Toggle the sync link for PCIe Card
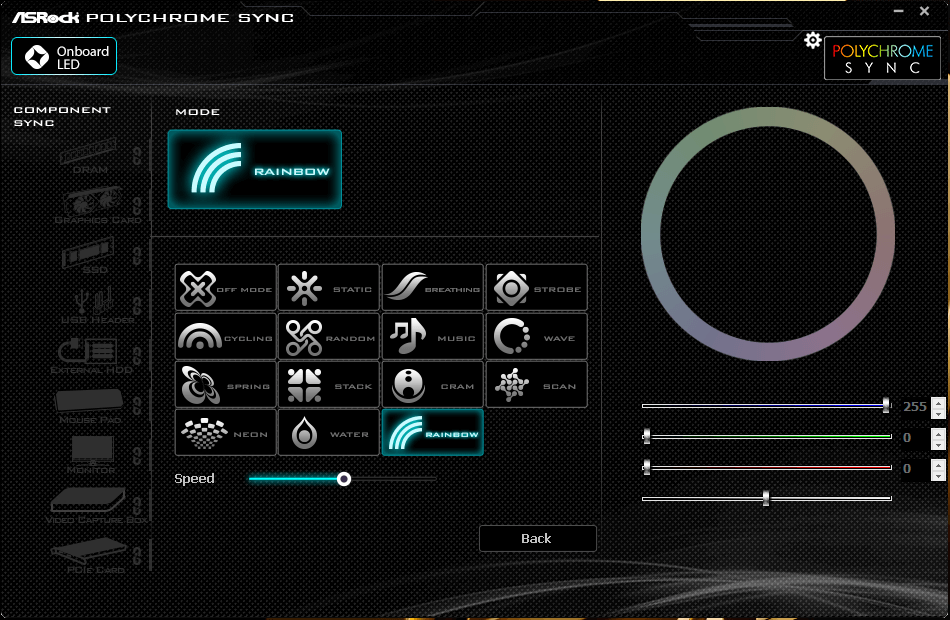The image size is (950, 620). point(138,556)
